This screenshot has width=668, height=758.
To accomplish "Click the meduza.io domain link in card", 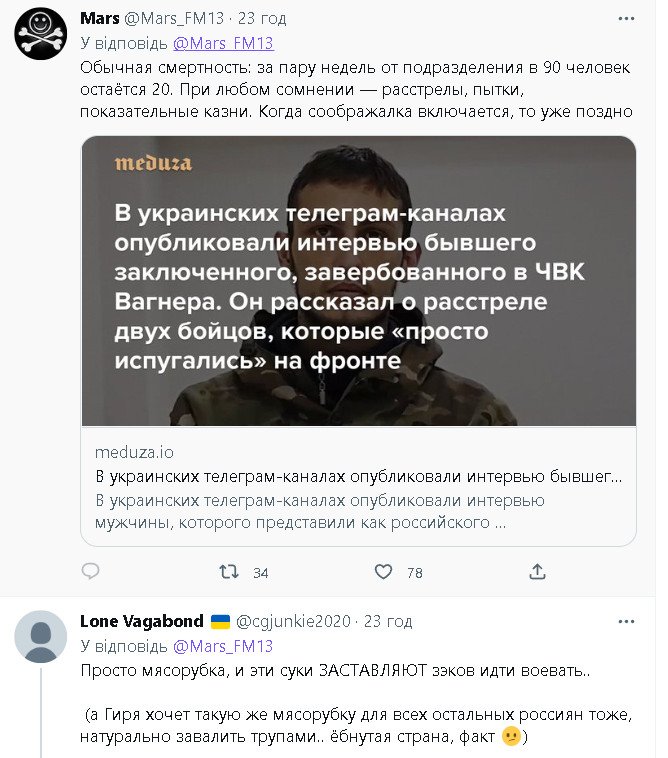I will click(x=134, y=452).
